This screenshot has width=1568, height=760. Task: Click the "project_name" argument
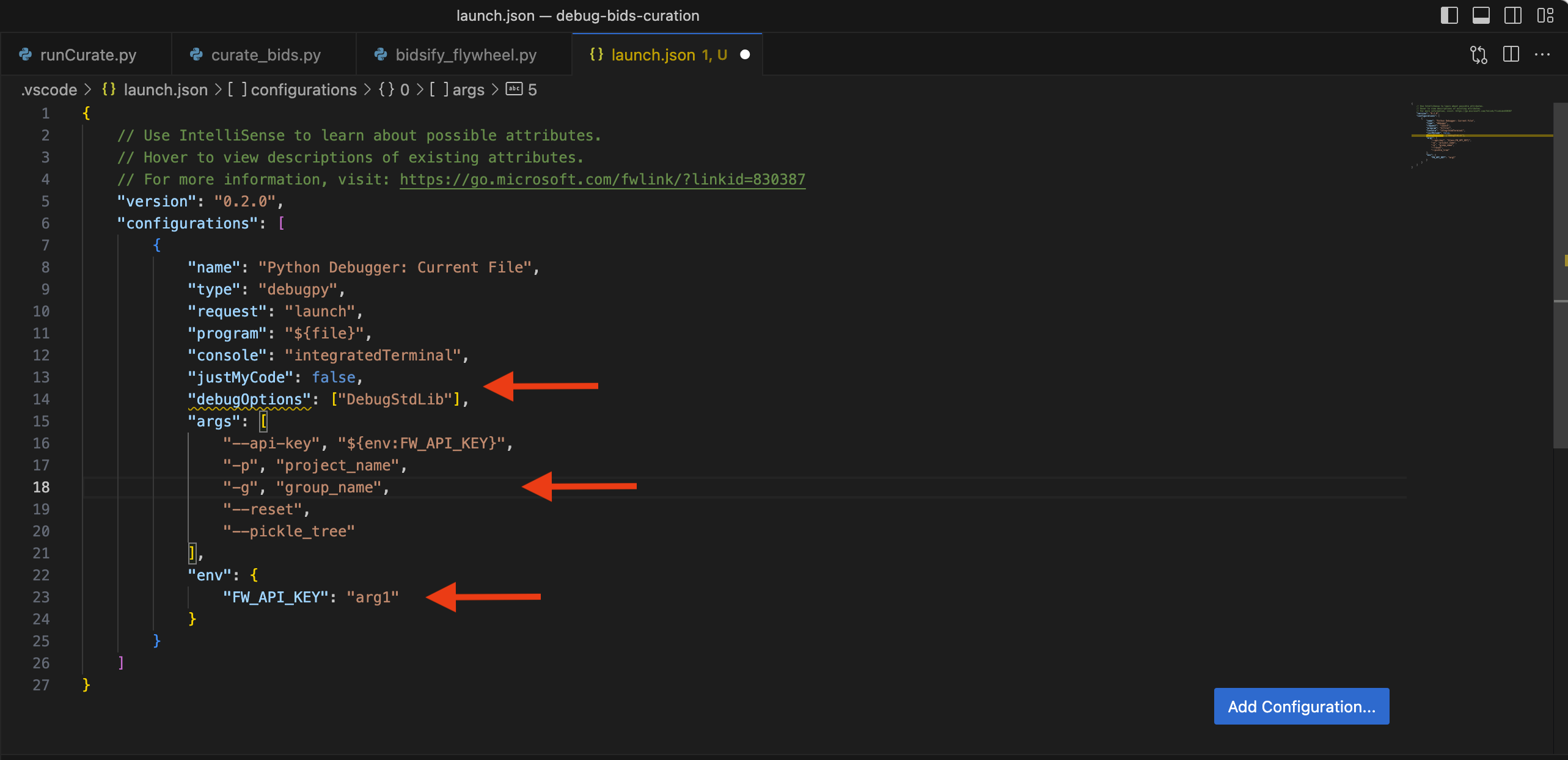[338, 465]
